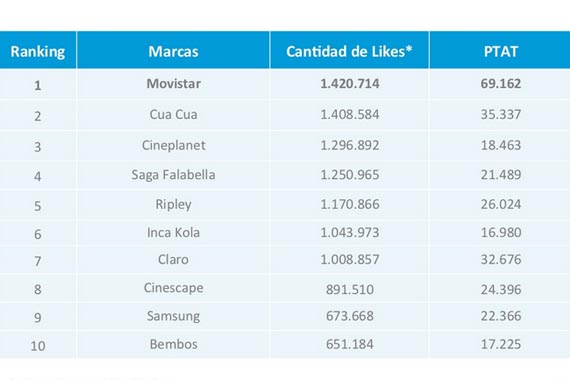Screen dimensions: 570x380
Task: Click the Cantidad de Likes header
Action: coord(349,51)
